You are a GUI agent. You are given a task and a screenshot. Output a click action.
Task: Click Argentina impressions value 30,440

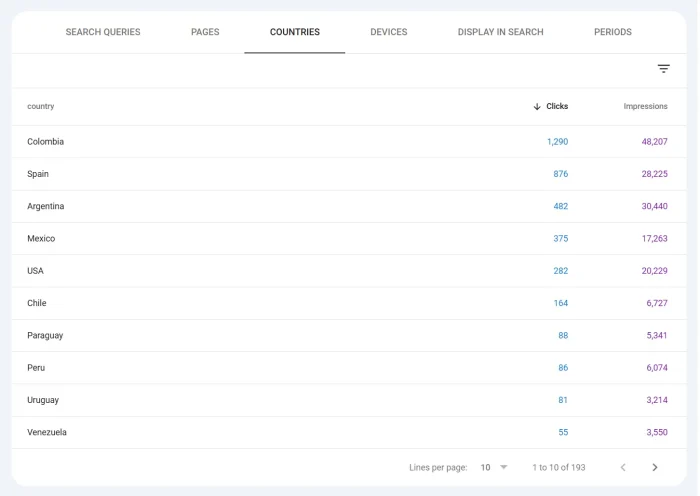coord(654,206)
